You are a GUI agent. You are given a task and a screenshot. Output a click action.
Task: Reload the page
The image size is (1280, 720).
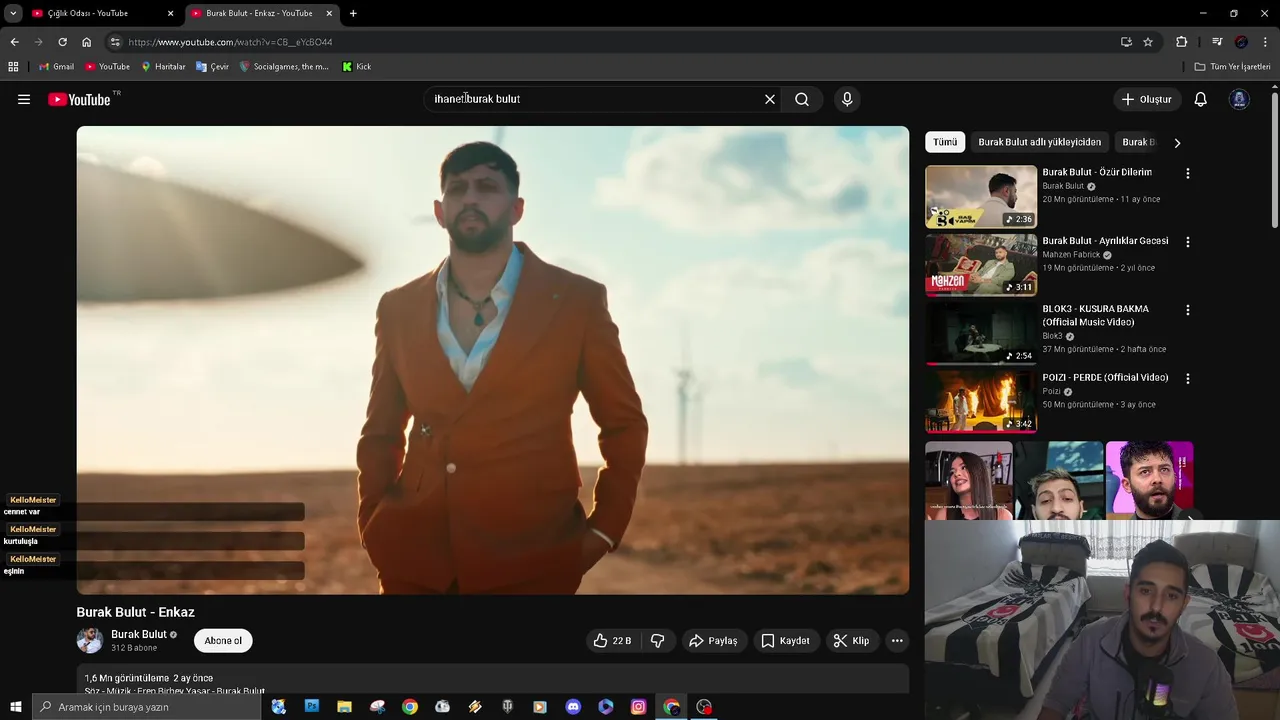pyautogui.click(x=62, y=42)
